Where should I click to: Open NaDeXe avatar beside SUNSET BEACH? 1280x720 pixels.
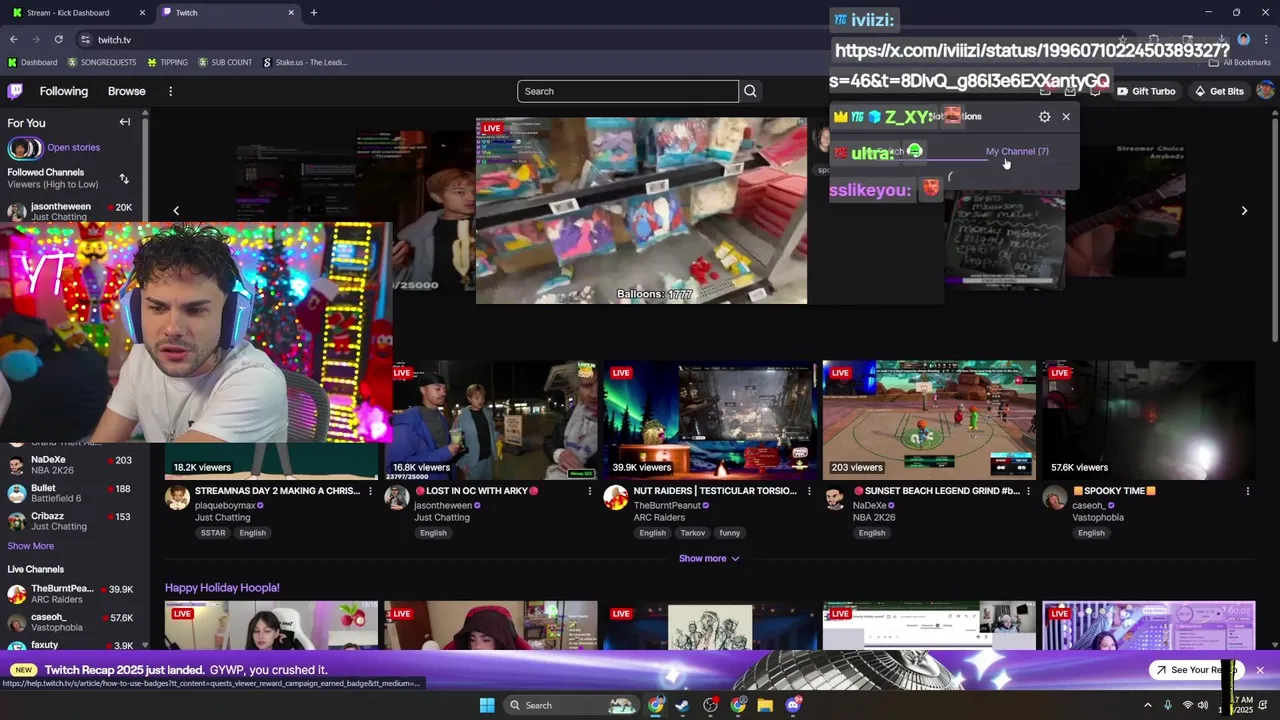pyautogui.click(x=835, y=498)
